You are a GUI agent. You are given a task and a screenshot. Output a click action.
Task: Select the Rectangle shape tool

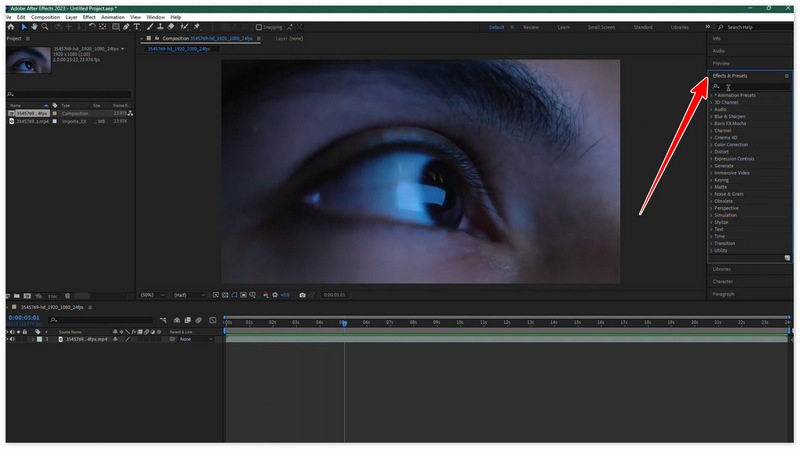pos(116,27)
